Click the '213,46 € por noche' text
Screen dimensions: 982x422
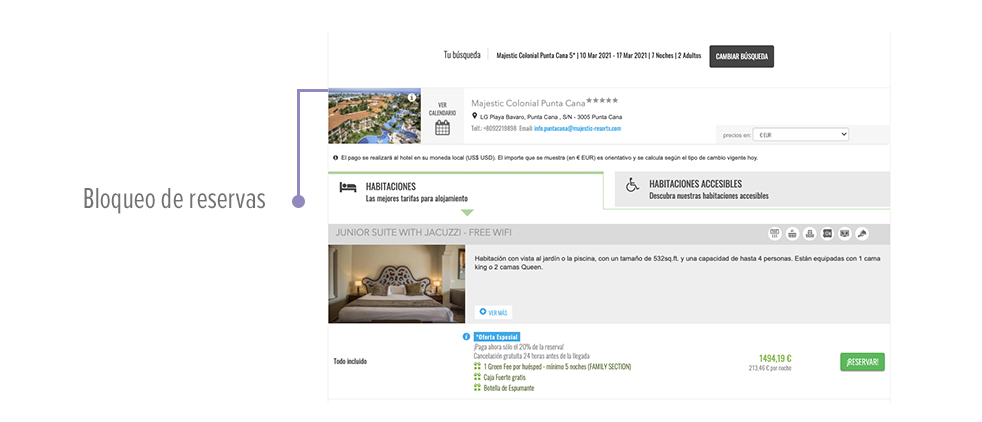coord(770,368)
